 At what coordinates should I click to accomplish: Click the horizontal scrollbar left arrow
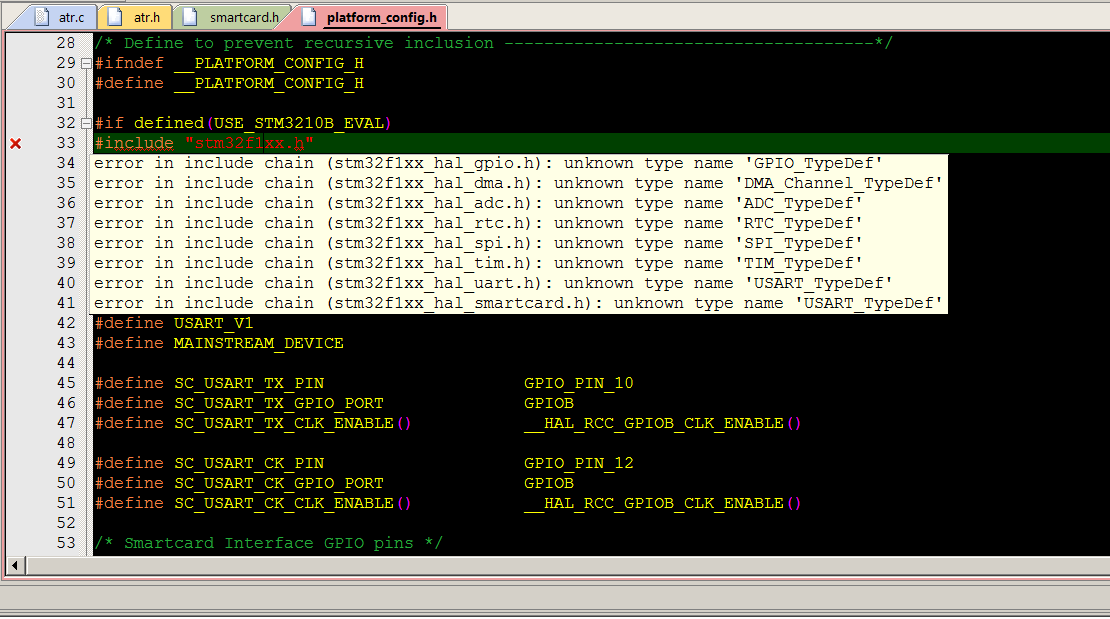click(x=15, y=566)
